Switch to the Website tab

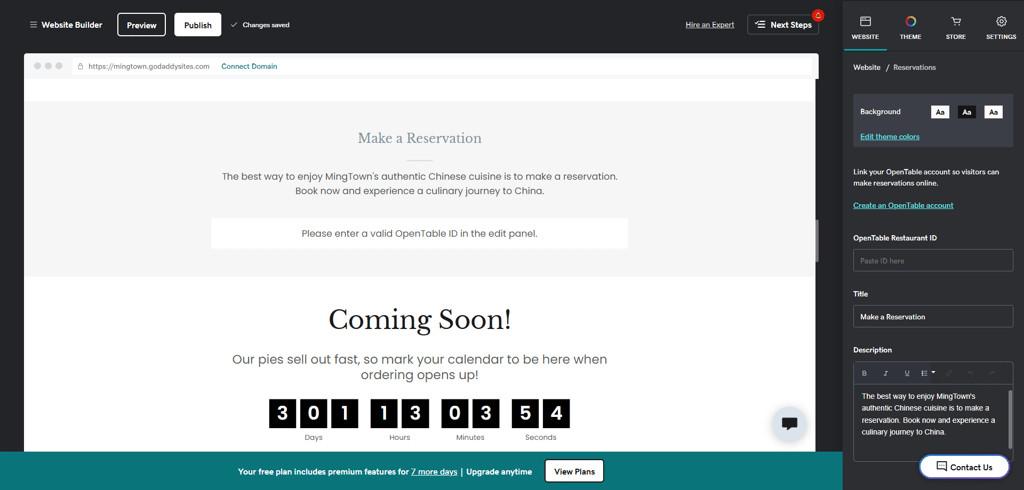(865, 28)
